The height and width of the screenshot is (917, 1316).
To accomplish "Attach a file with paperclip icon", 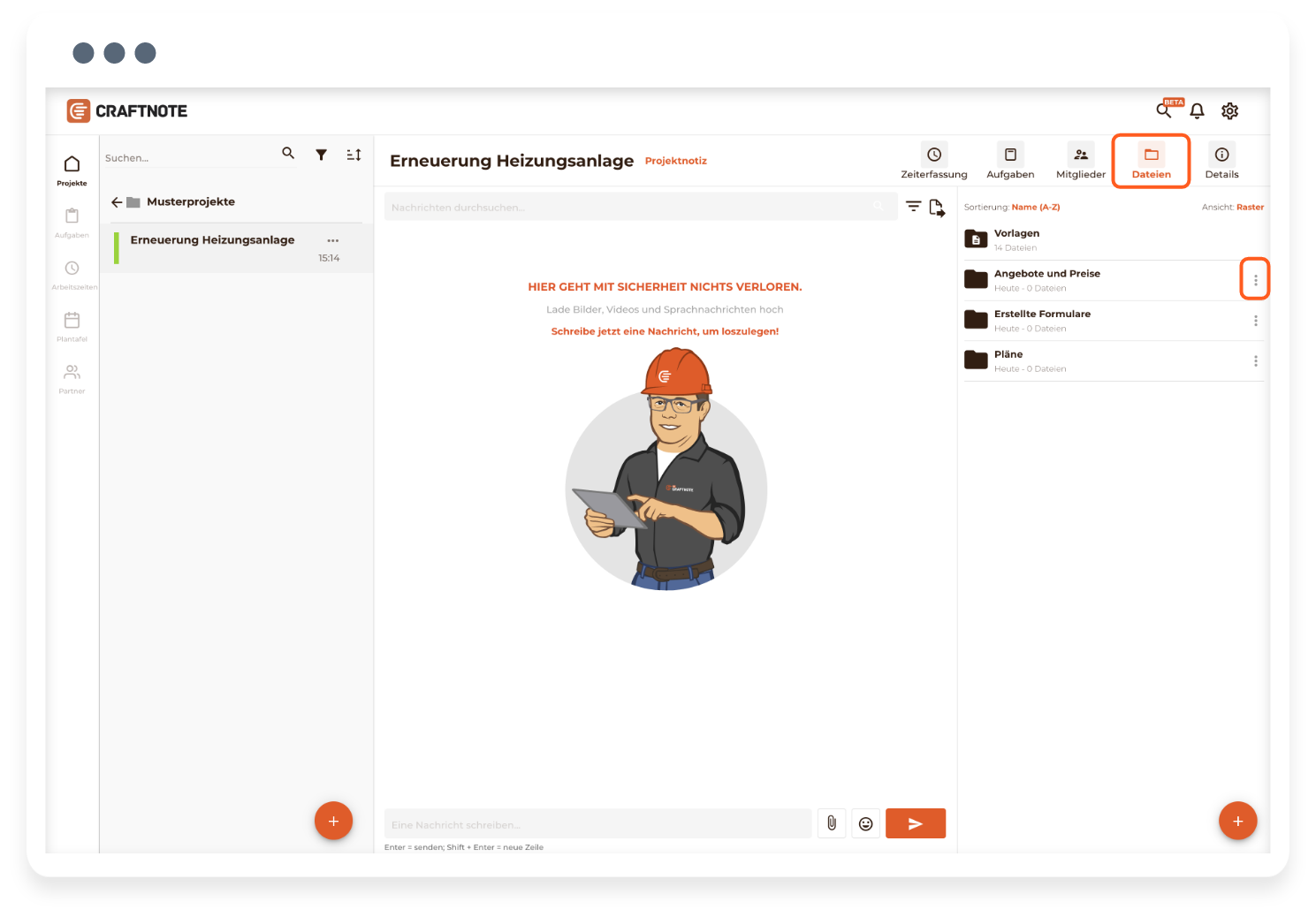I will 831,823.
